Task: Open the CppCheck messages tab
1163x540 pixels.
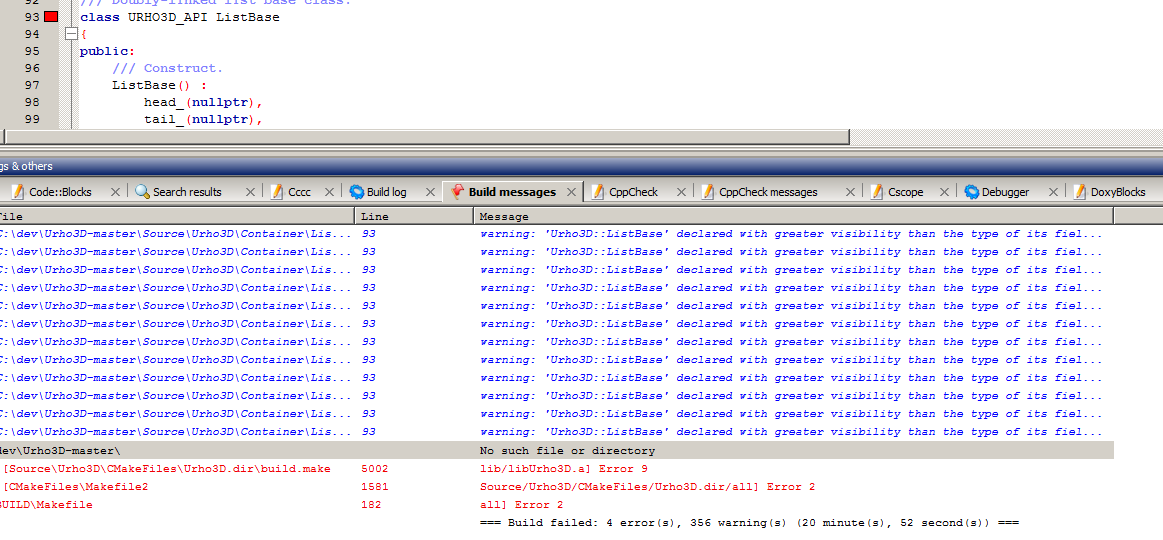Action: click(x=768, y=192)
